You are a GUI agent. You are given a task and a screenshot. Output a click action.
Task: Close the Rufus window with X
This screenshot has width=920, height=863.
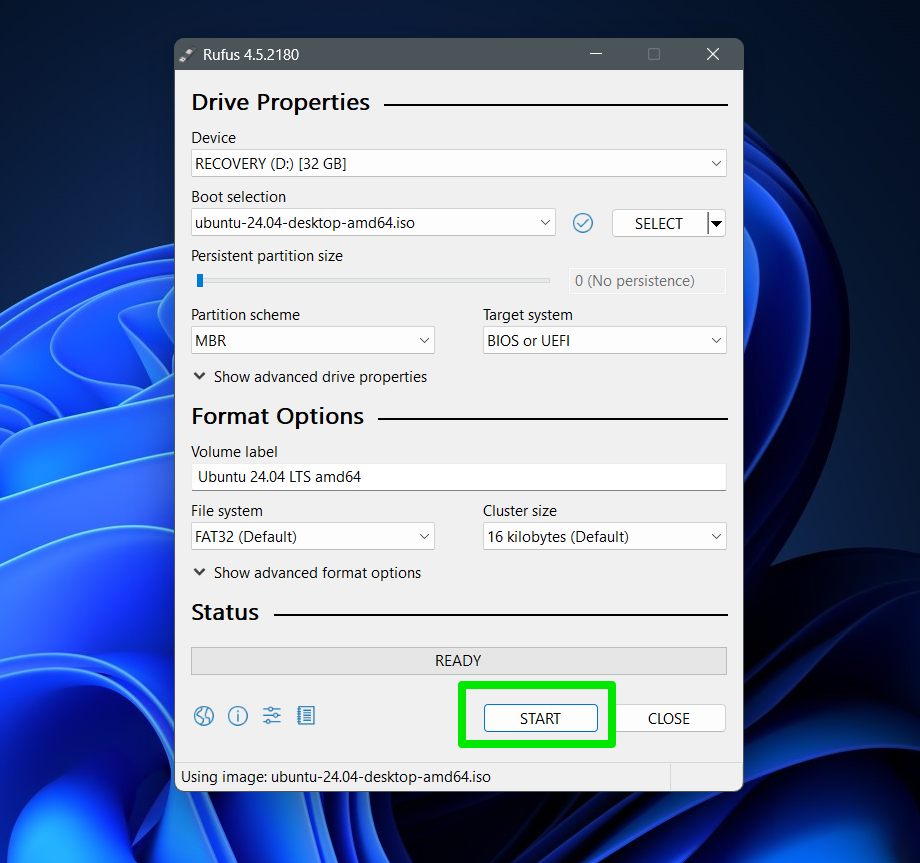tap(713, 54)
